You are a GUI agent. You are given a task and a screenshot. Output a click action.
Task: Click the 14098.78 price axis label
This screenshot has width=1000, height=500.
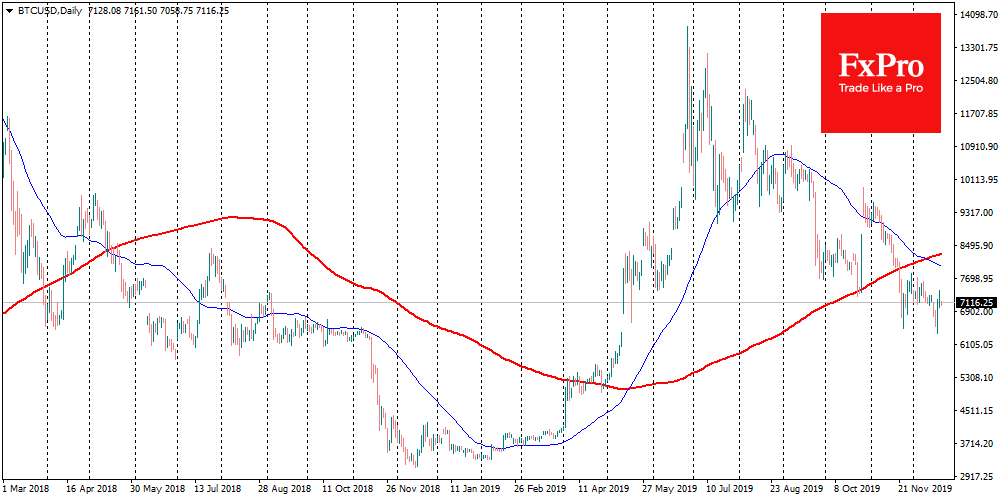click(977, 15)
